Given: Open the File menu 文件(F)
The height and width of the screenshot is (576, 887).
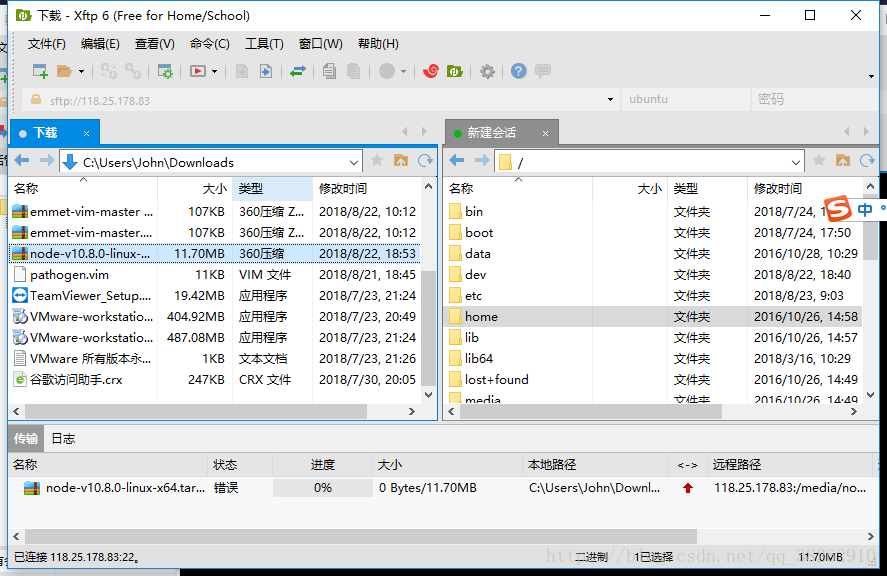Looking at the screenshot, I should 46,44.
